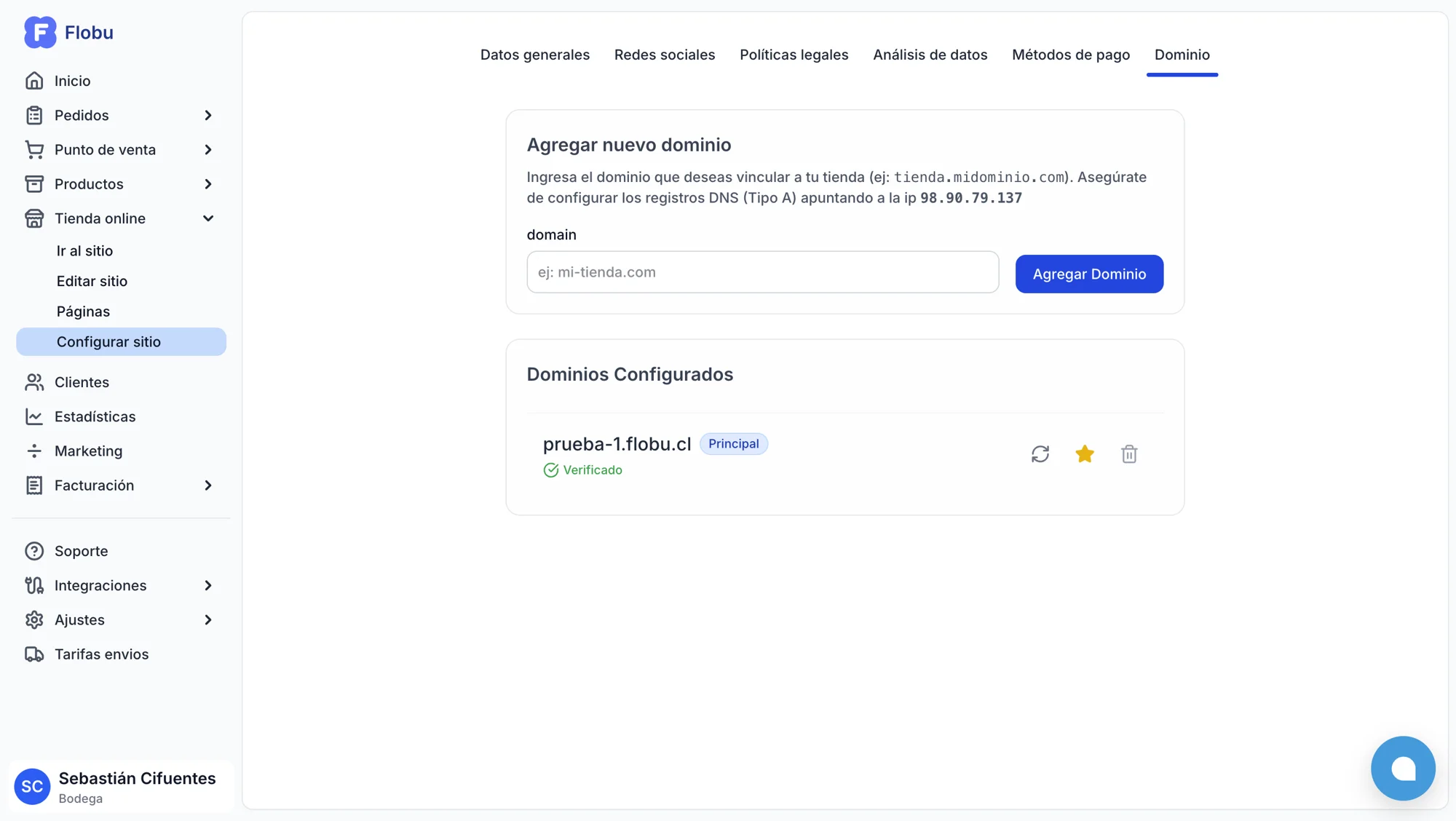The height and width of the screenshot is (821, 1456).
Task: Delete the prueba-1.flobu.cl domain
Action: tap(1129, 453)
